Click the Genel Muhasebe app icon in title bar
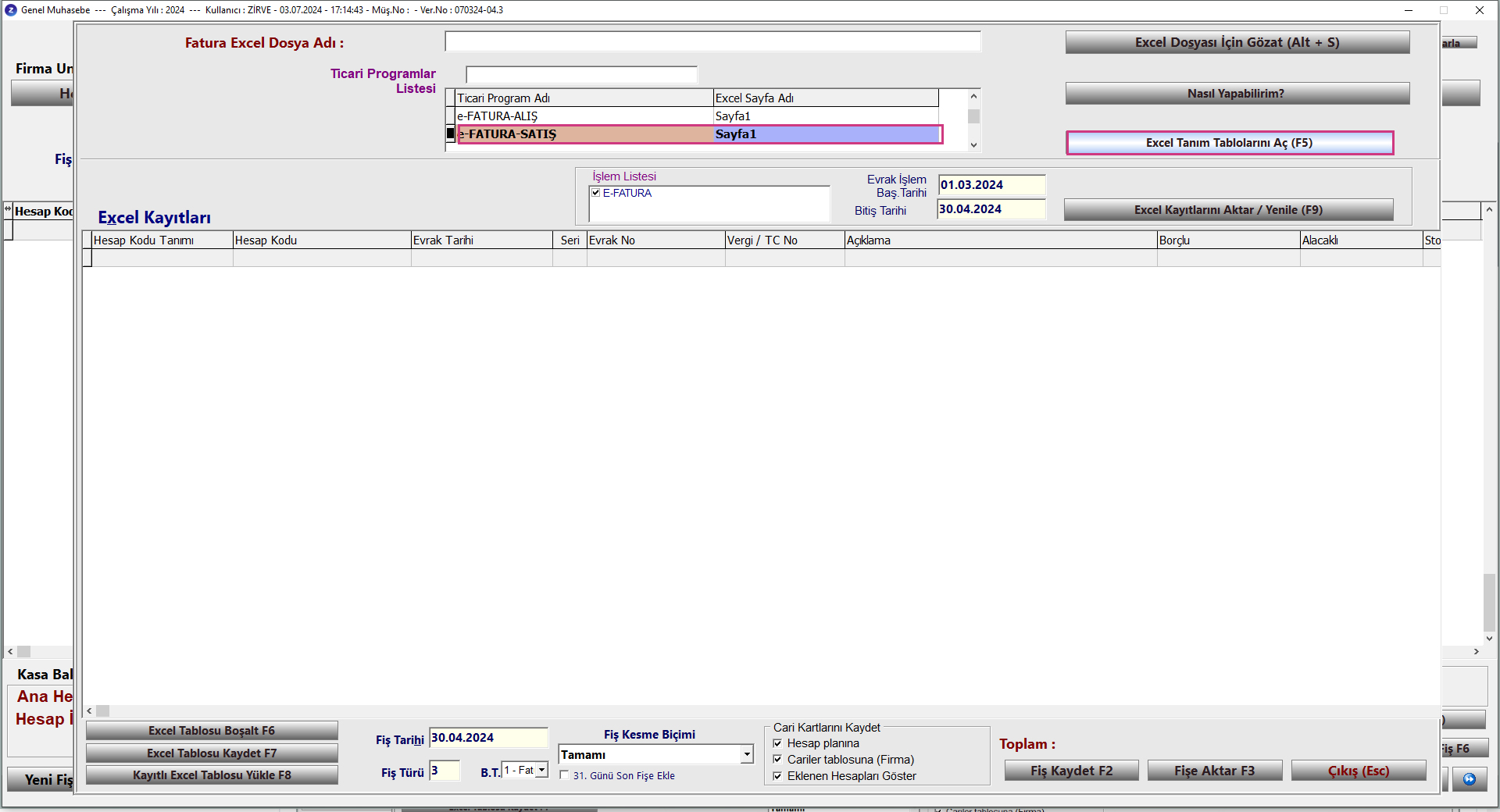This screenshot has height=812, width=1500. coord(10,10)
